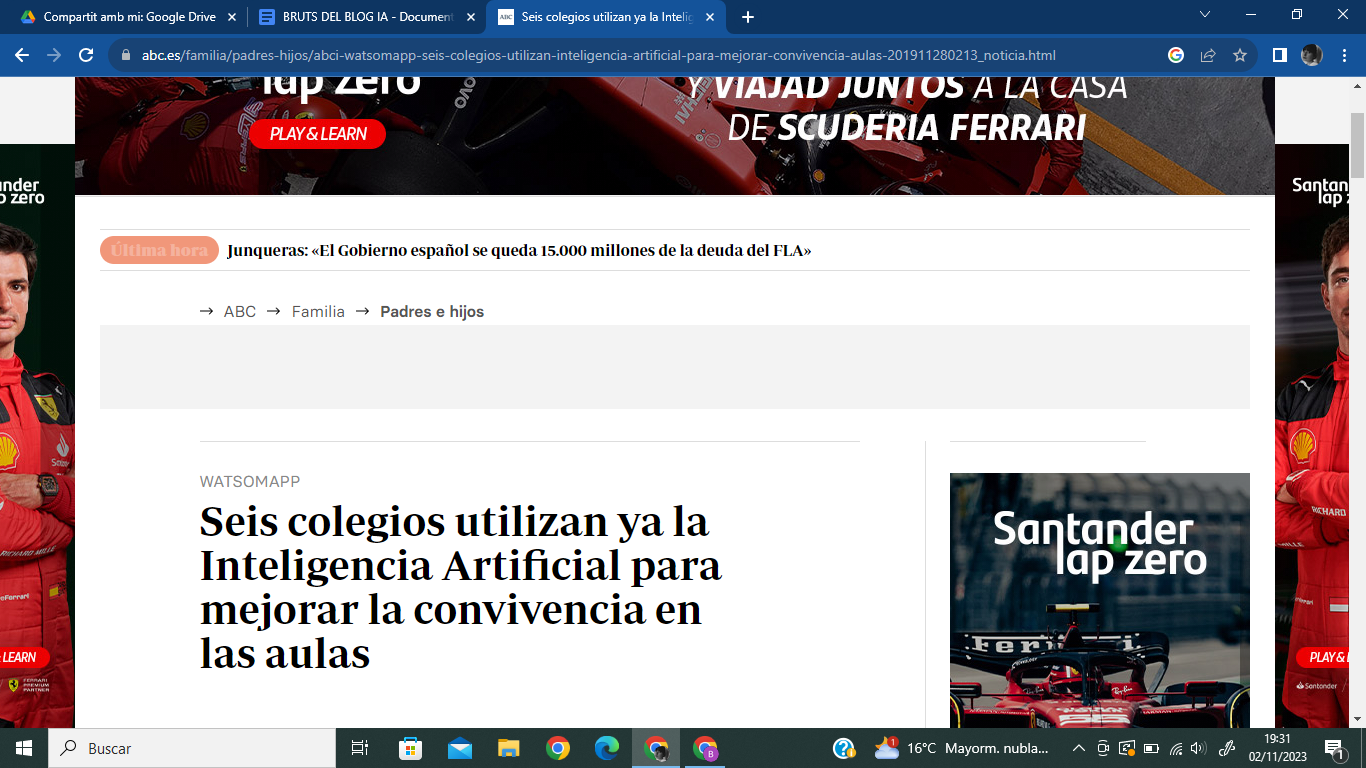Click the Última hora label
Image resolution: width=1366 pixels, height=768 pixels.
coord(160,250)
